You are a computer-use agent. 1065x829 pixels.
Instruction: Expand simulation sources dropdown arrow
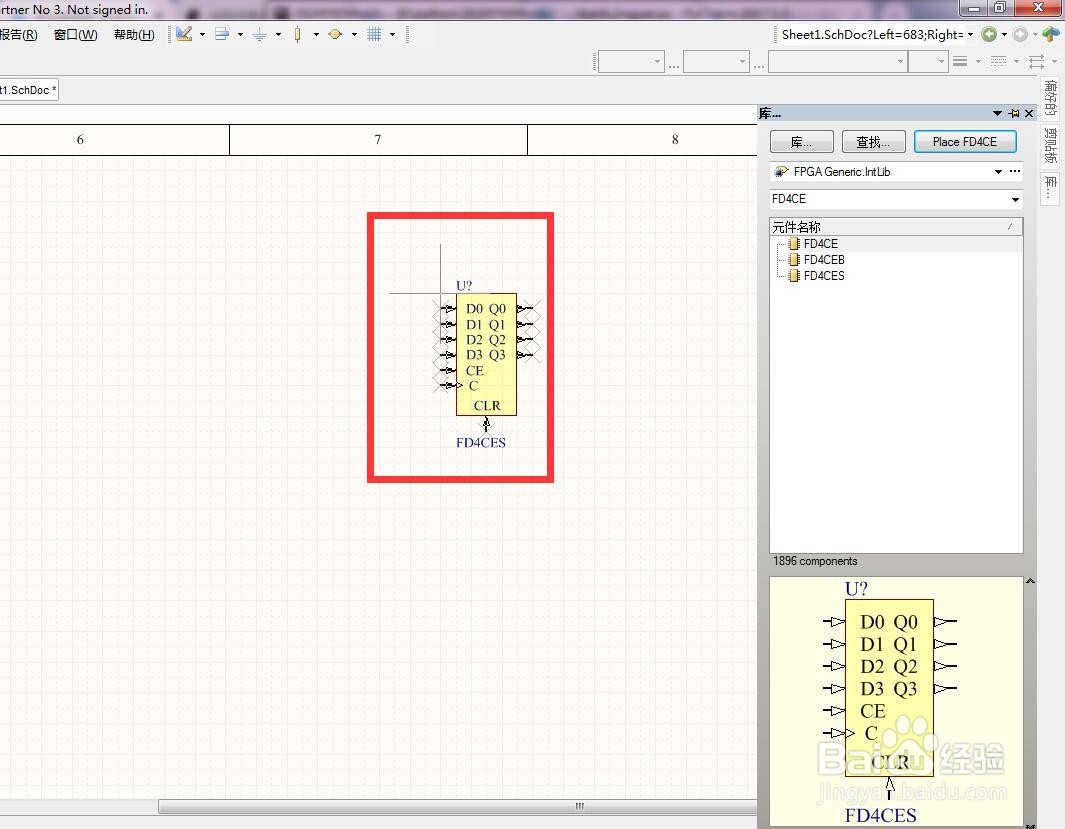click(x=355, y=35)
